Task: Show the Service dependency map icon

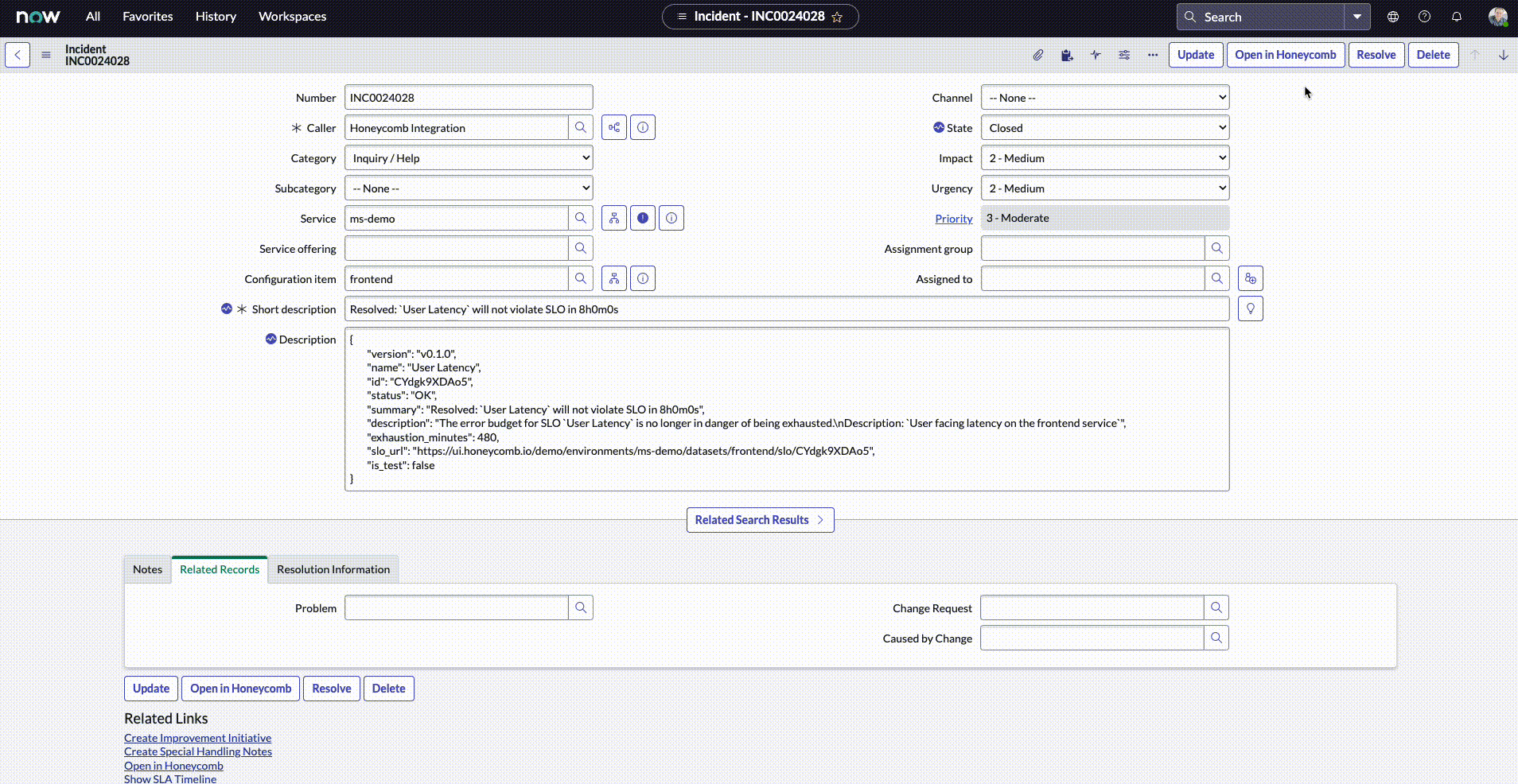Action: coord(614,219)
